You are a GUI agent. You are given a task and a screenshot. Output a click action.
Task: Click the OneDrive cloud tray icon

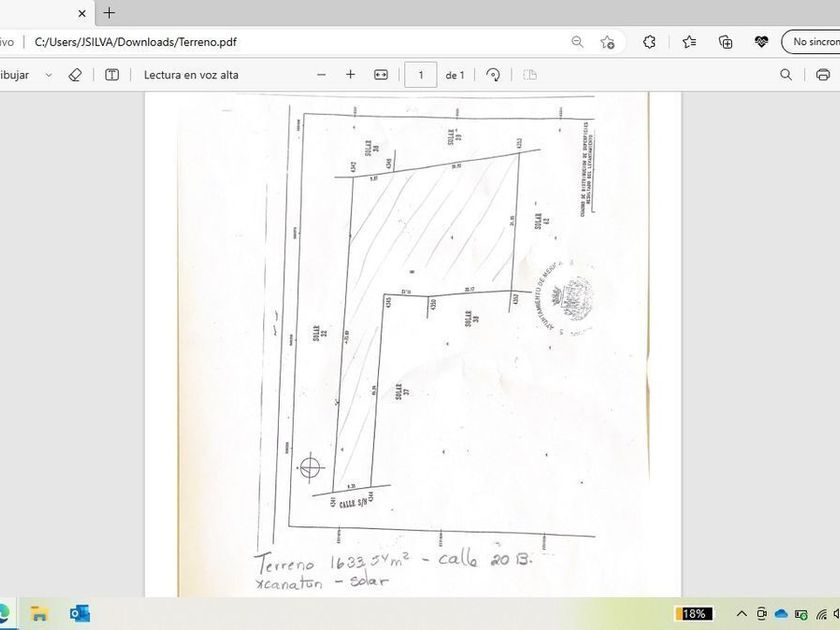781,614
